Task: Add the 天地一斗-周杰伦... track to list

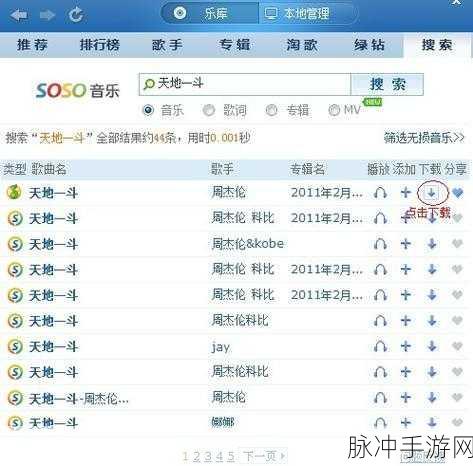Action: point(406,397)
